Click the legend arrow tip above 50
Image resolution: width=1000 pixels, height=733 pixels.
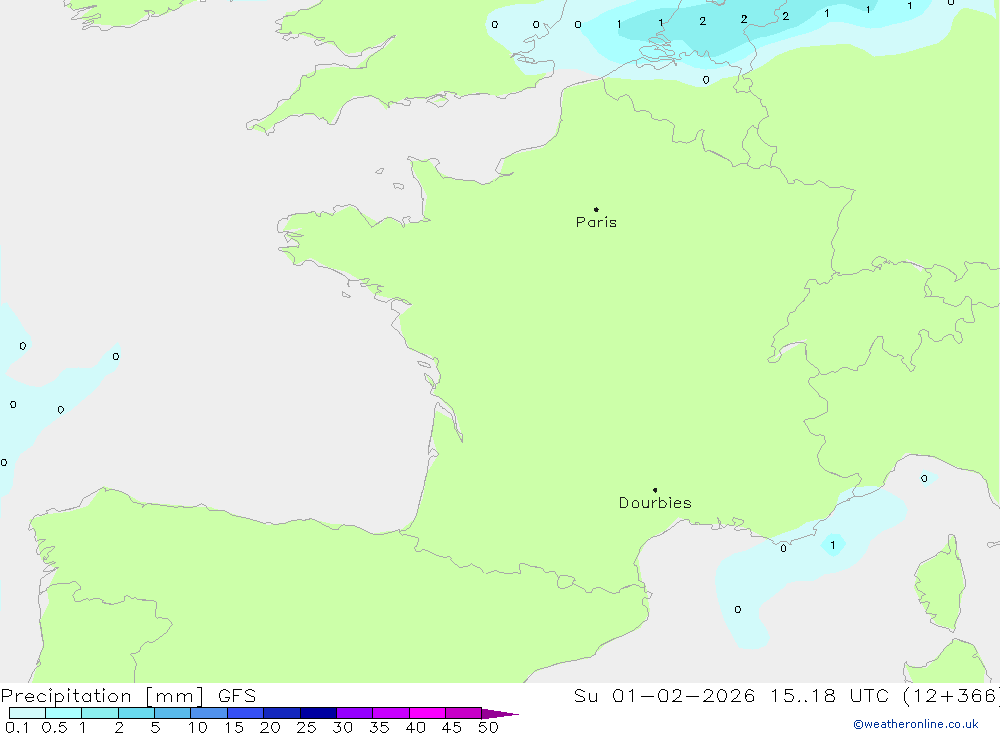pyautogui.click(x=500, y=714)
